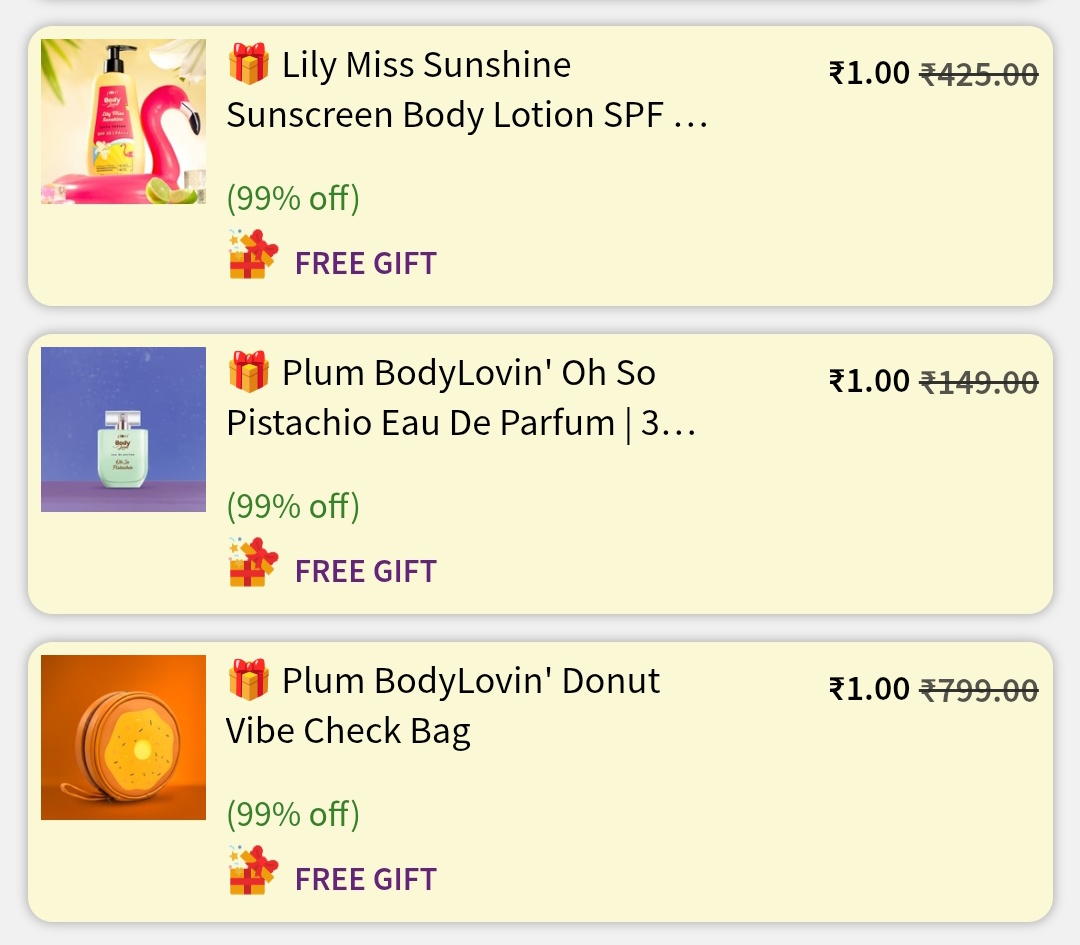Open the Donut Vibe Check Bag product image
Viewport: 1080px width, 945px height.
(x=123, y=738)
